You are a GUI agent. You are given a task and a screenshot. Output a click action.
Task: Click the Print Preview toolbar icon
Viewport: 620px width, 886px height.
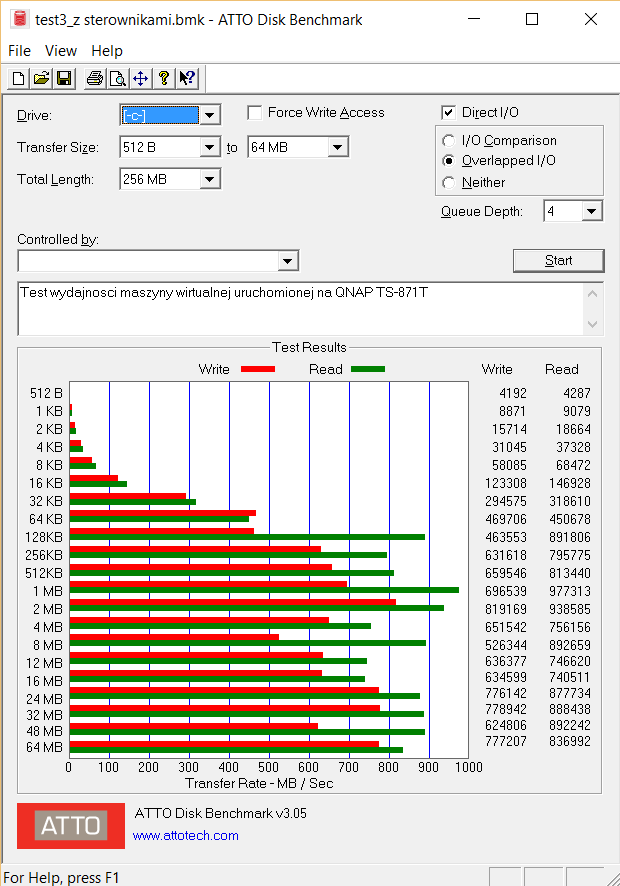pyautogui.click(x=118, y=79)
